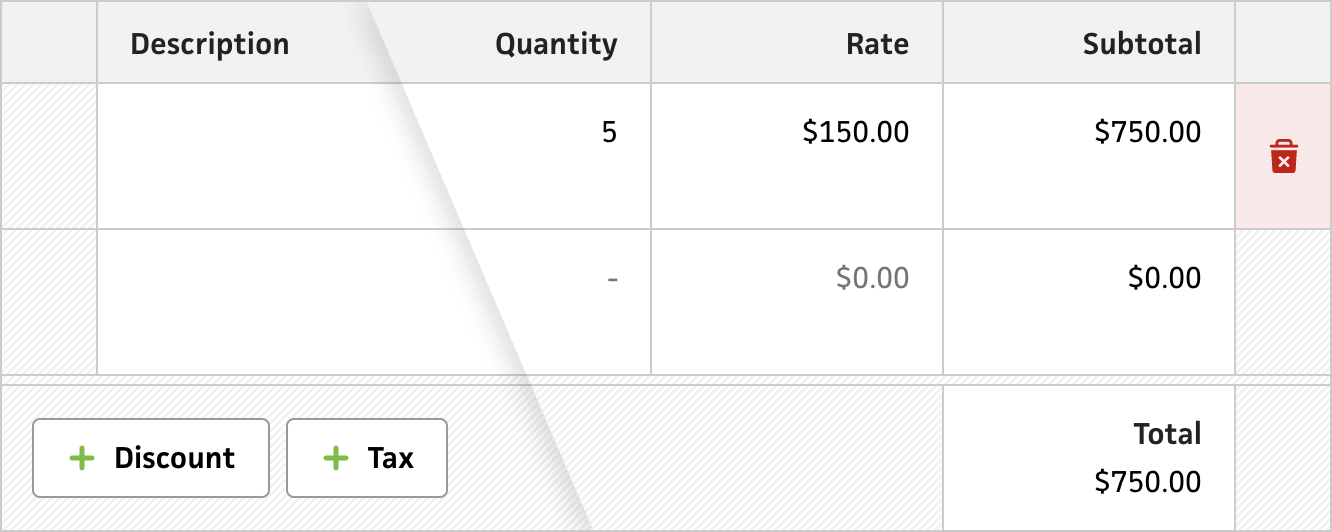Click the Quantity column header
This screenshot has height=532, width=1332.
557,44
